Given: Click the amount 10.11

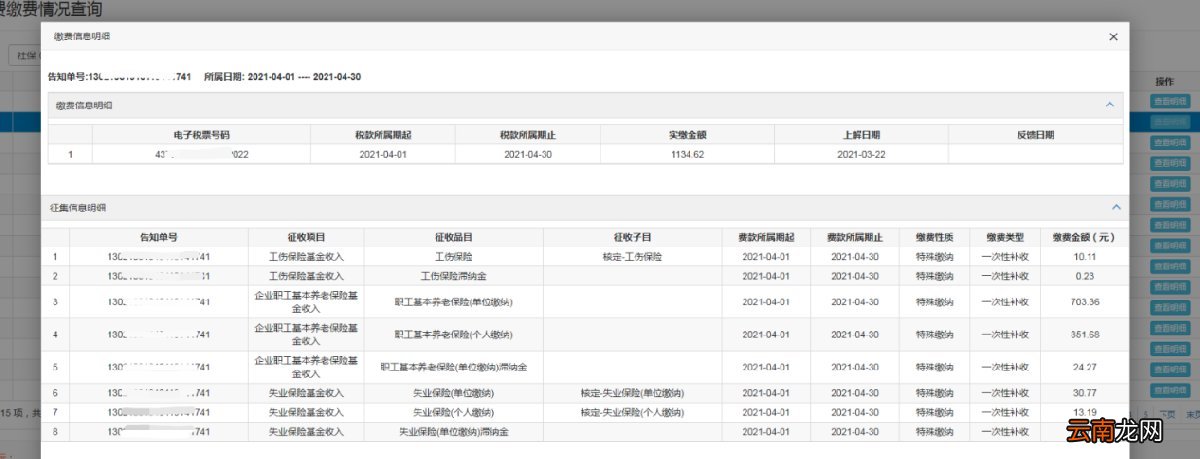Looking at the screenshot, I should [x=1083, y=257].
